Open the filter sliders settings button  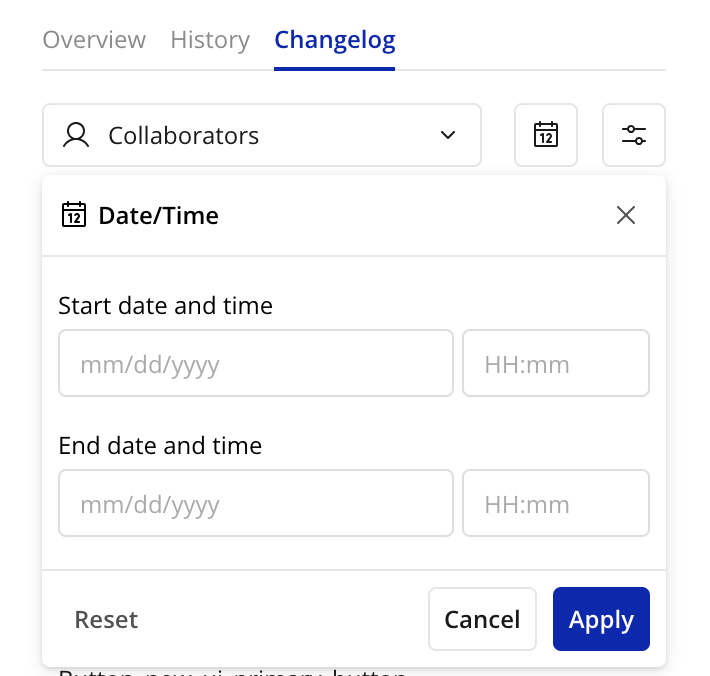coord(633,135)
